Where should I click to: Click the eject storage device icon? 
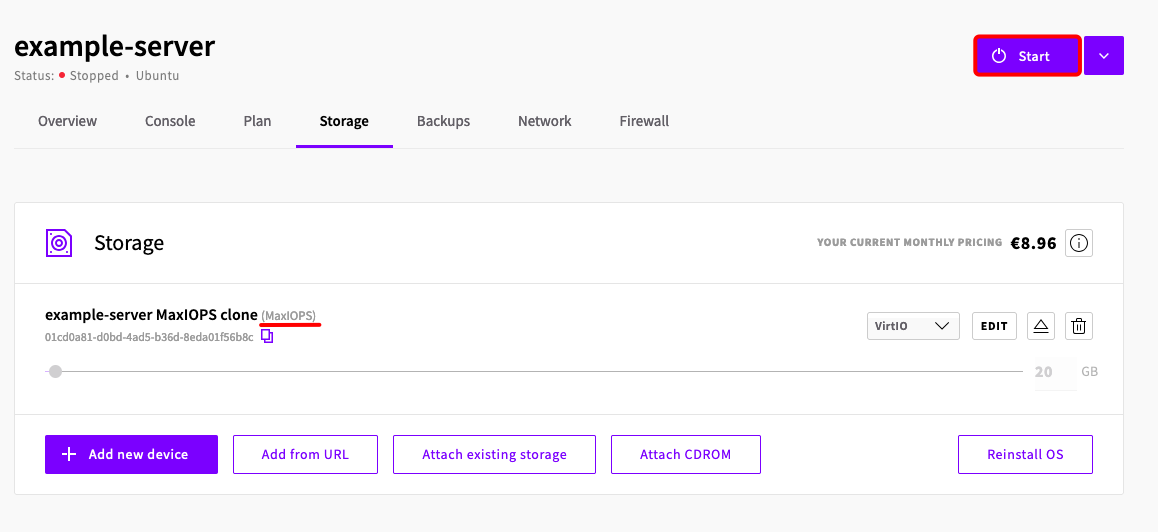click(1041, 326)
